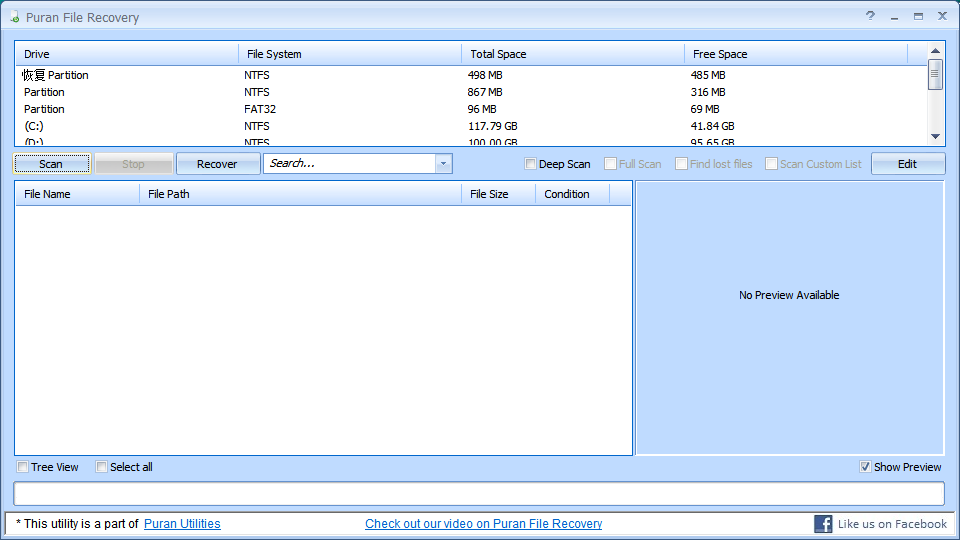Click the Facebook logo icon
This screenshot has width=960, height=540.
coord(823,524)
